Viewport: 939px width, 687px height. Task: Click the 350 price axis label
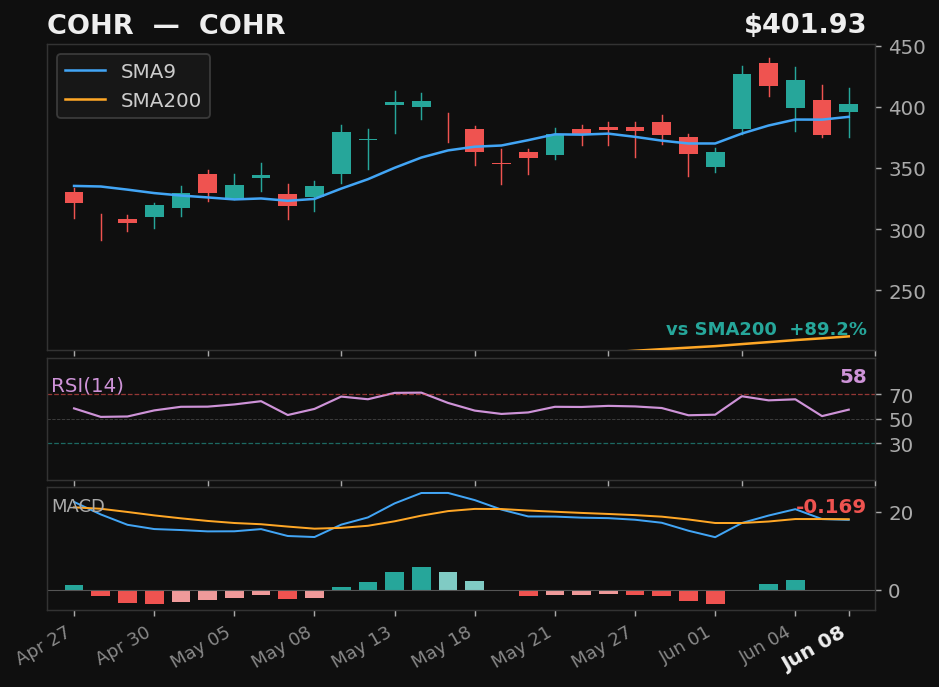tap(907, 169)
